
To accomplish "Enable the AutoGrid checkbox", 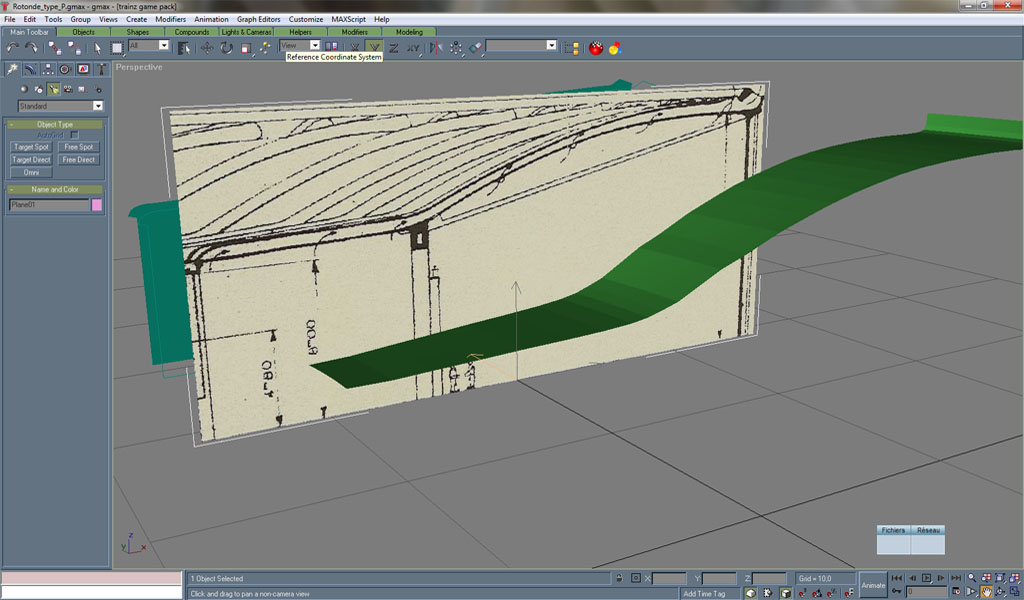I will click(x=74, y=135).
